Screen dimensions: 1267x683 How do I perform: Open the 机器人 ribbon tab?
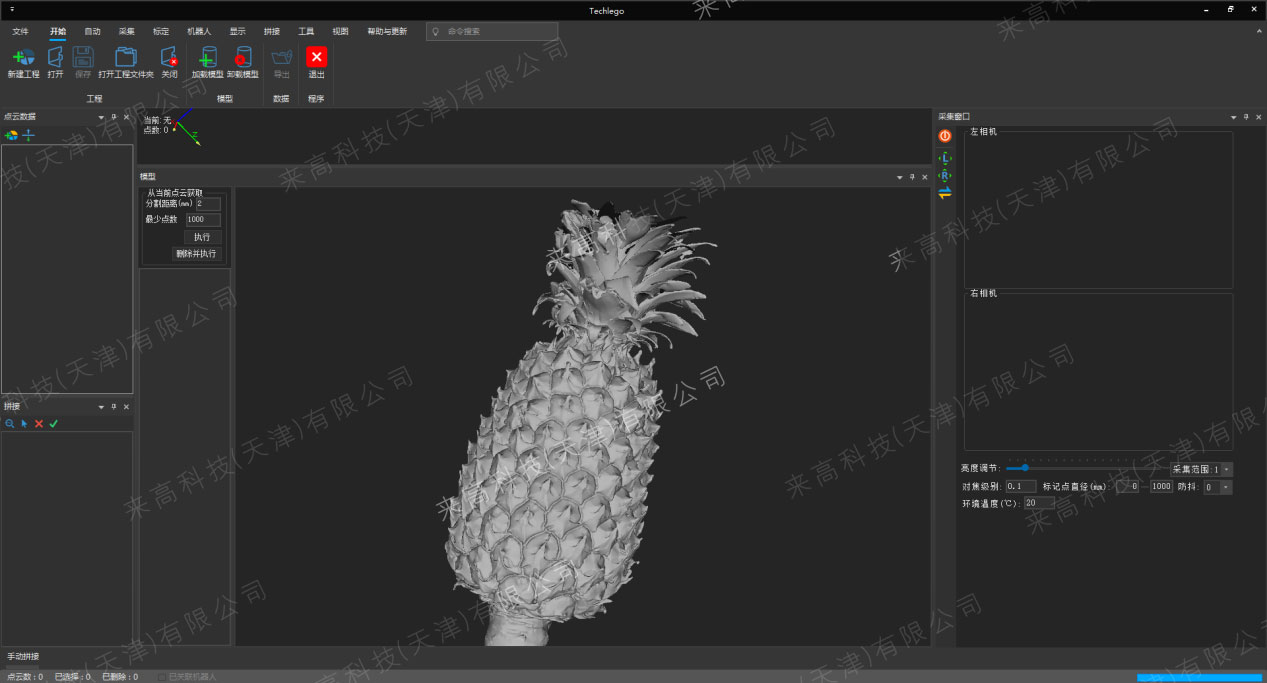[x=199, y=31]
